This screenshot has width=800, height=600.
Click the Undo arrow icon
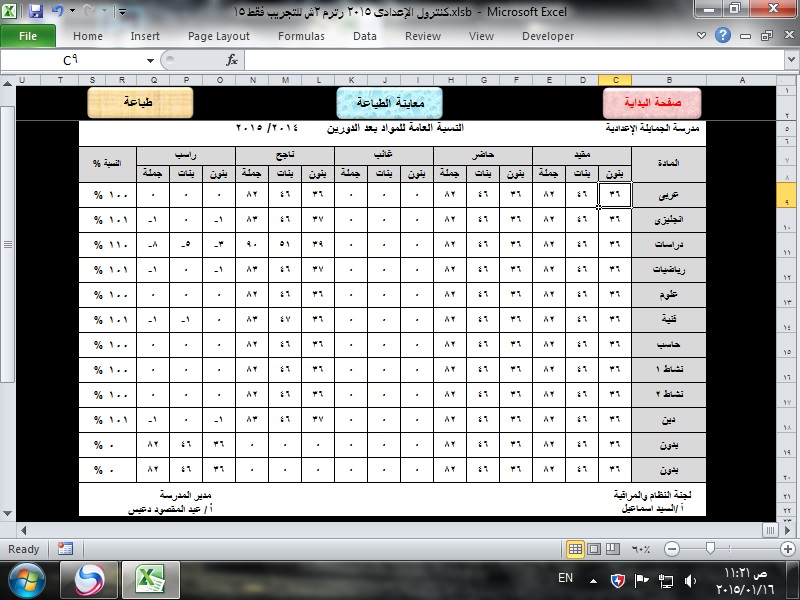click(x=57, y=13)
